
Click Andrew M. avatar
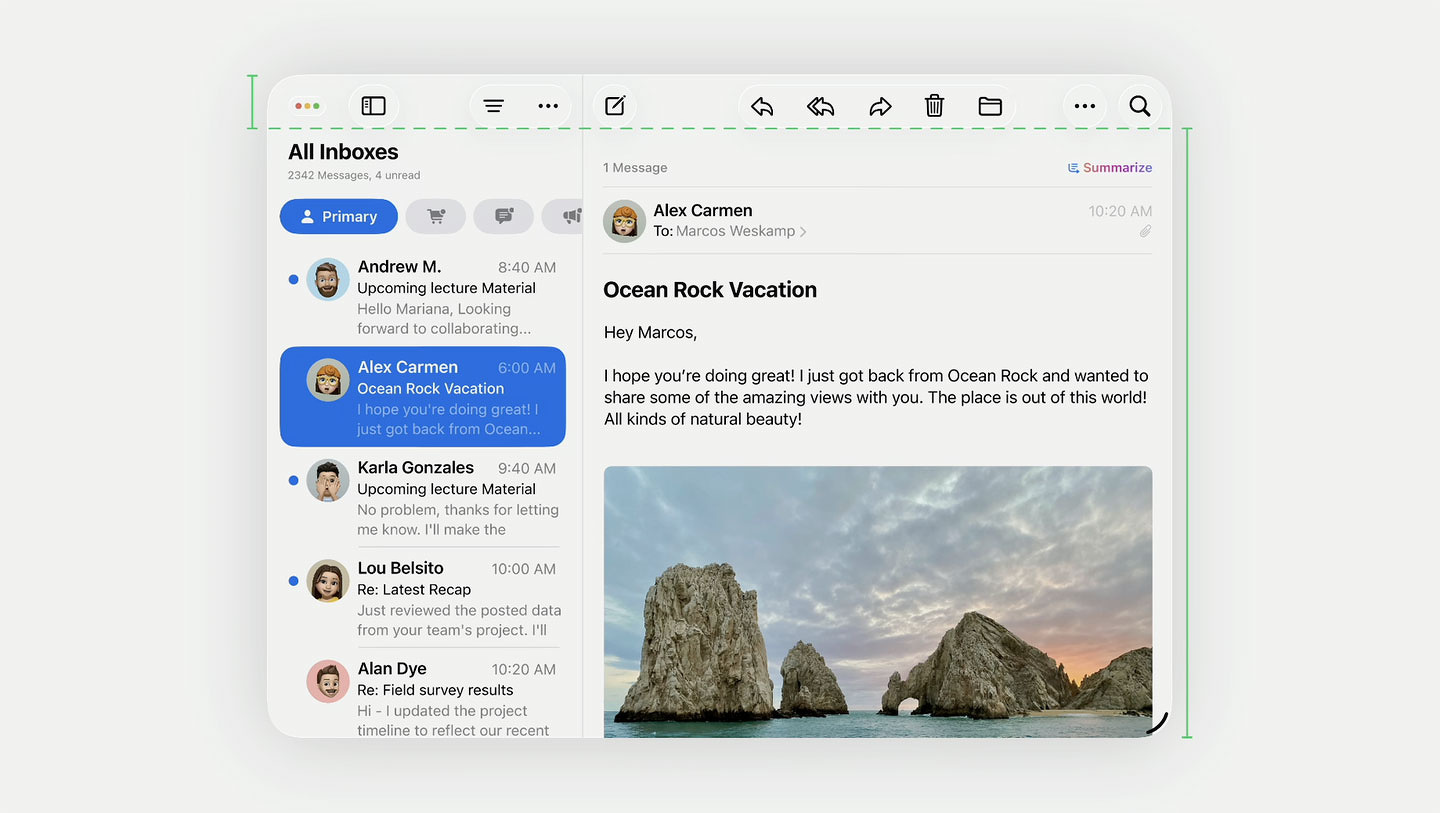pos(328,279)
